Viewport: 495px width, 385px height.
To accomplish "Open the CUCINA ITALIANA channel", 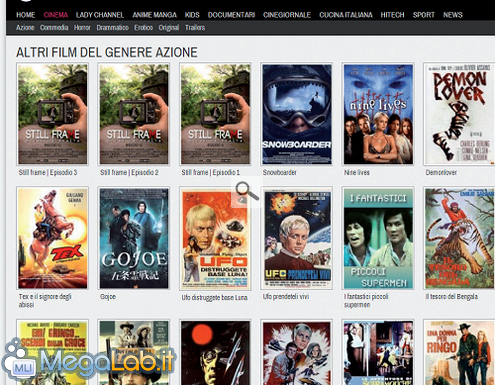I will click(346, 15).
